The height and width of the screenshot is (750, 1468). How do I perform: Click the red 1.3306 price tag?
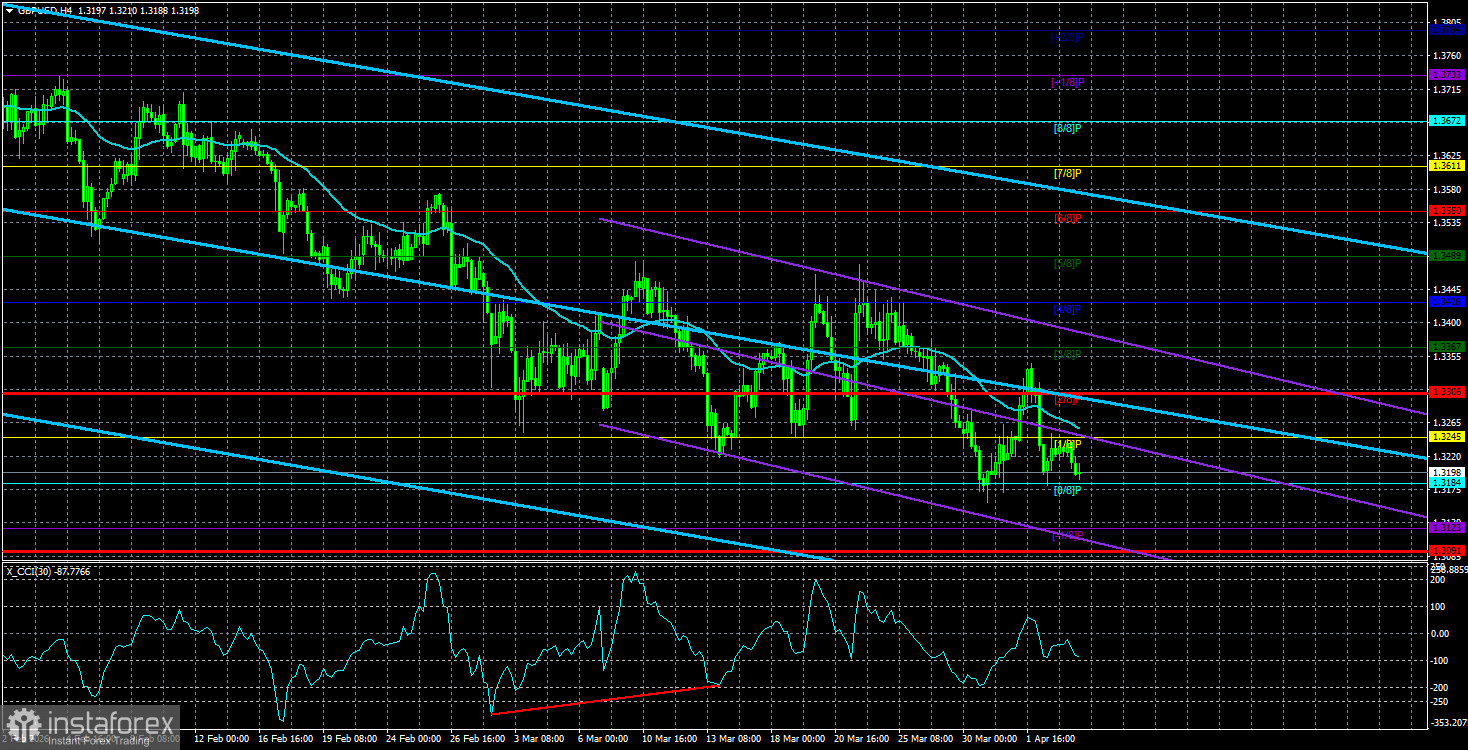(1447, 392)
